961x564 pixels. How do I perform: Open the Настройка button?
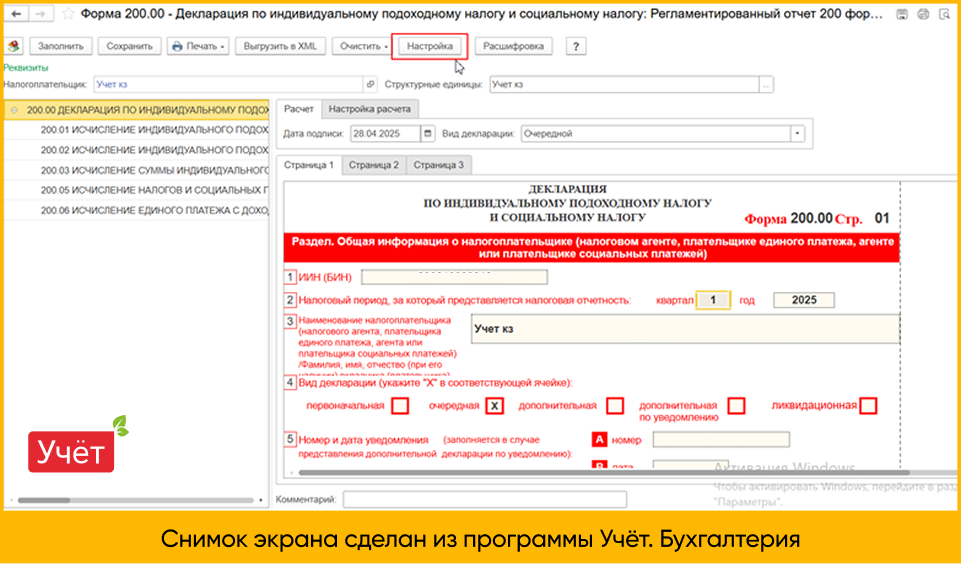point(430,46)
